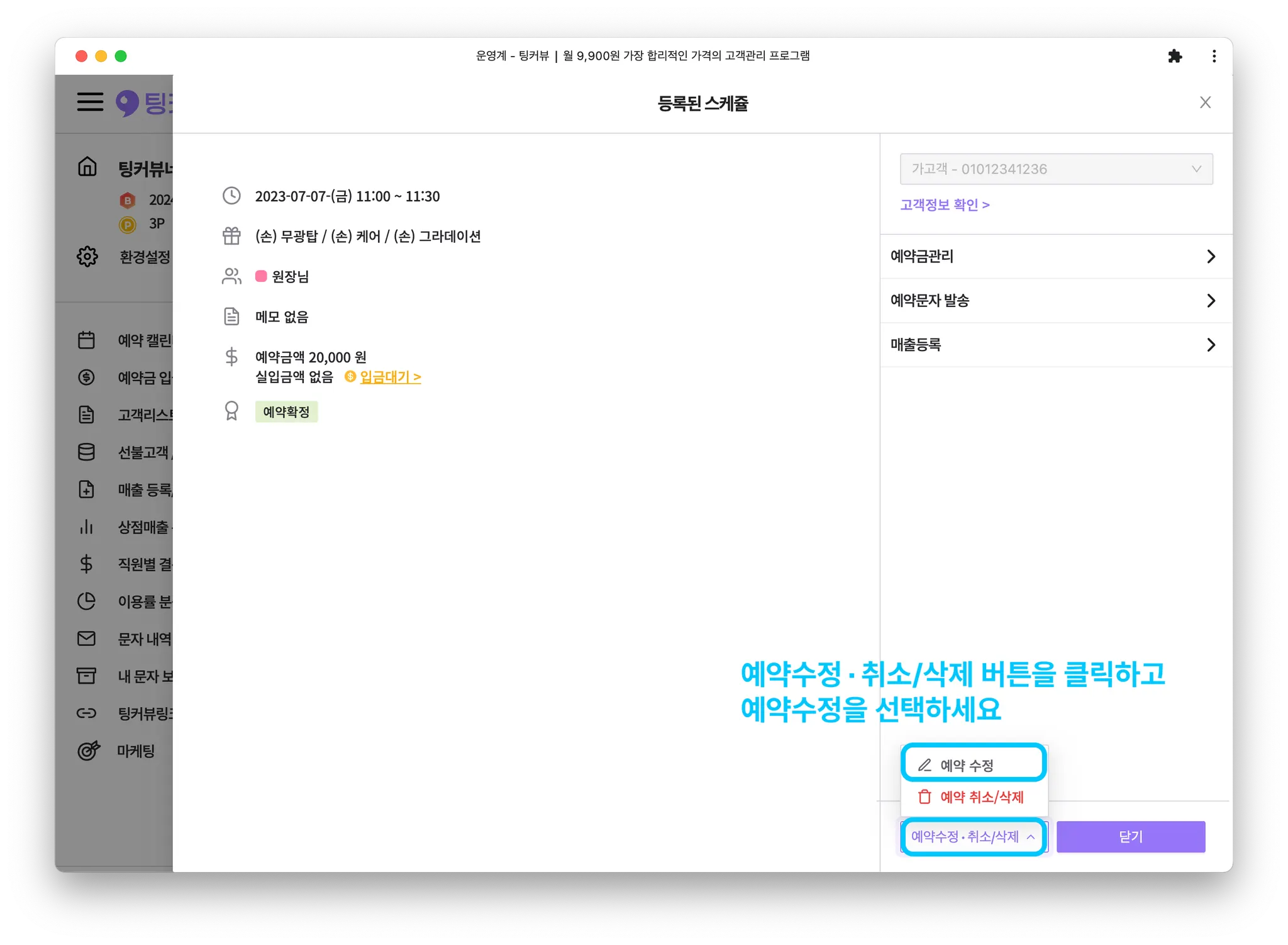Open the 고객정보 확인 link
The image size is (1288, 945).
coord(945,205)
